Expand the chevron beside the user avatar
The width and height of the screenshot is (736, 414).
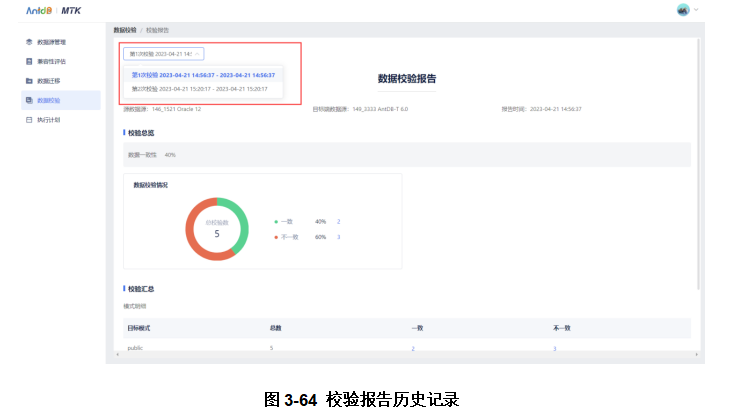click(x=696, y=9)
